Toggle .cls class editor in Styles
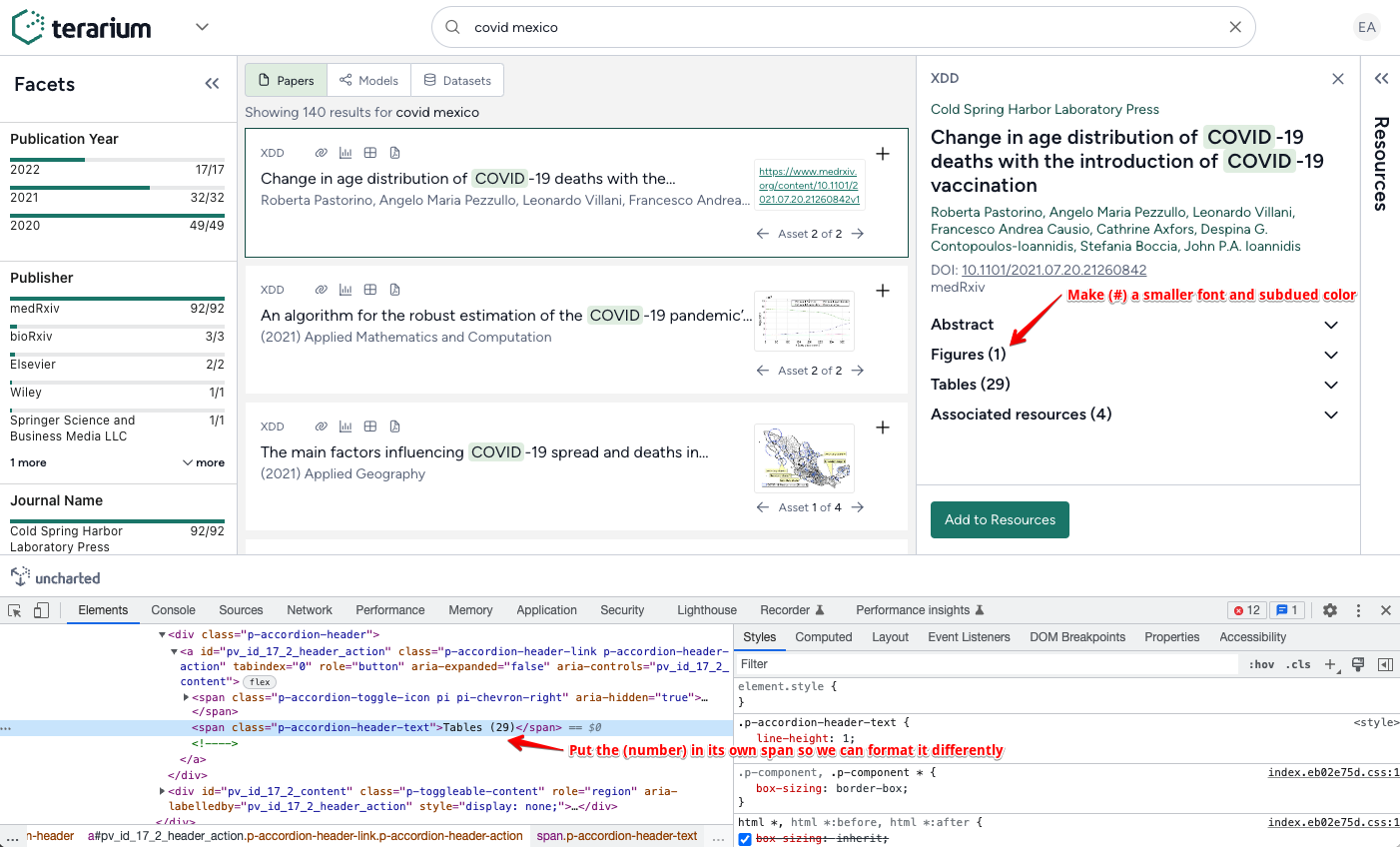Image resolution: width=1400 pixels, height=847 pixels. (x=1298, y=663)
